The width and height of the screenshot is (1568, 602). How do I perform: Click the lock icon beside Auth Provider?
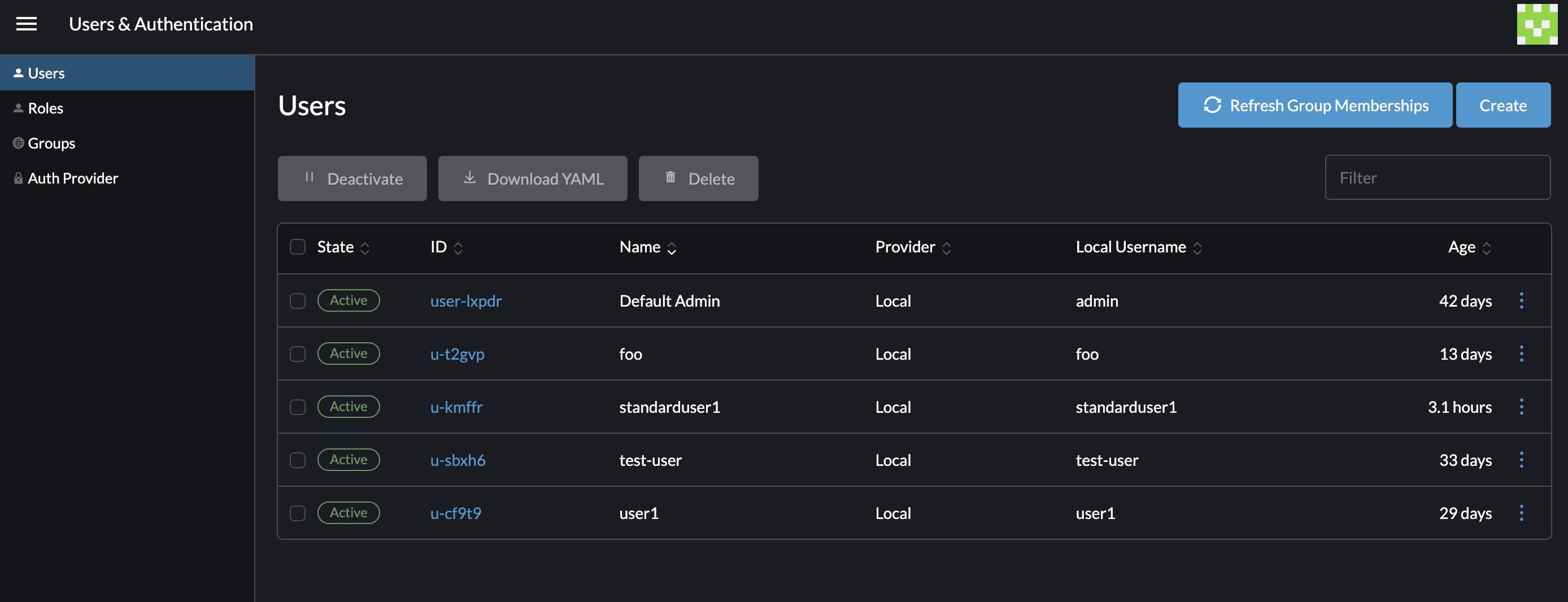[x=18, y=178]
